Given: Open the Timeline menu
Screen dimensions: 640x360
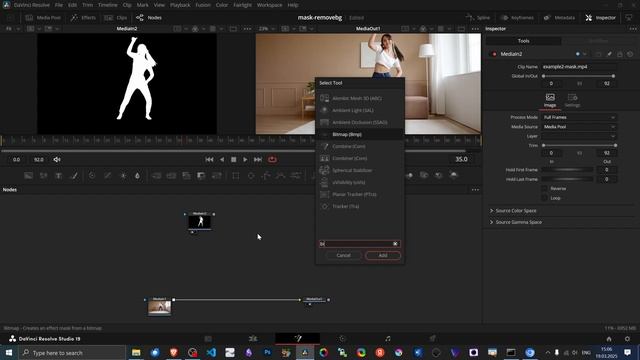Looking at the screenshot, I should click(107, 5).
